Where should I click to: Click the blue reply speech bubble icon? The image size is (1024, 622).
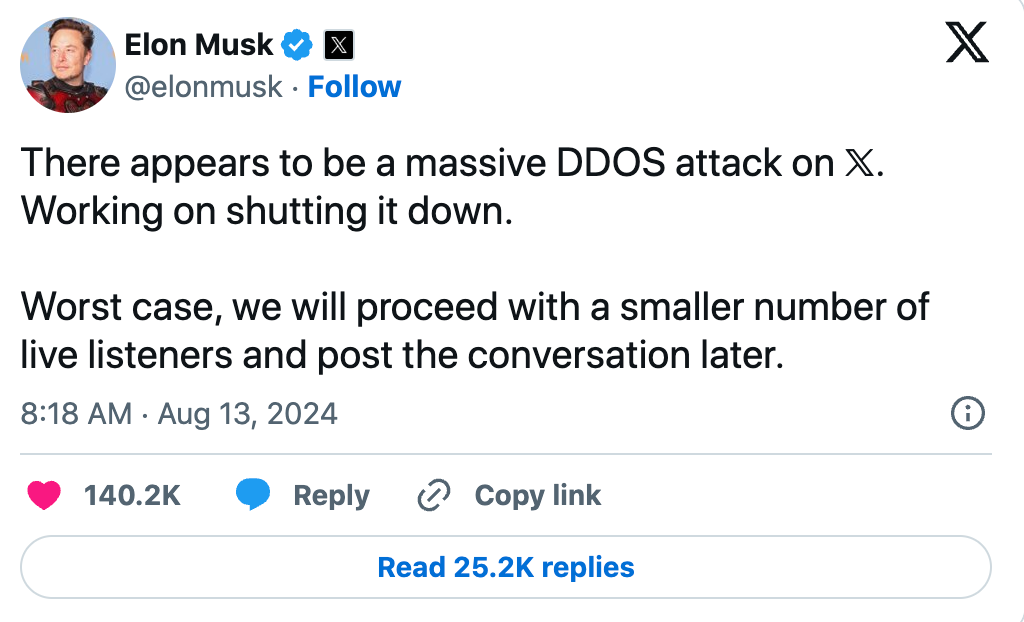tap(253, 494)
